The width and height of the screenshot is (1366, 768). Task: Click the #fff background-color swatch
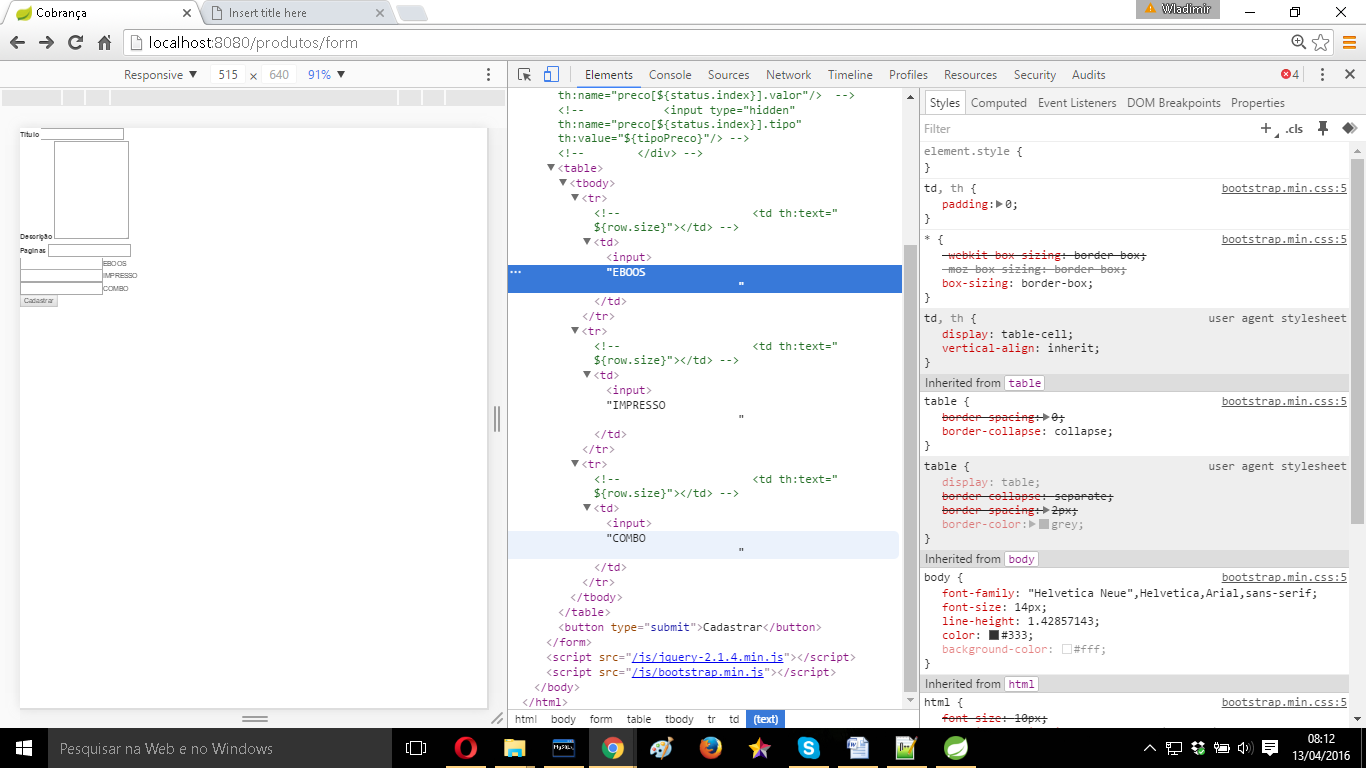(x=1067, y=649)
